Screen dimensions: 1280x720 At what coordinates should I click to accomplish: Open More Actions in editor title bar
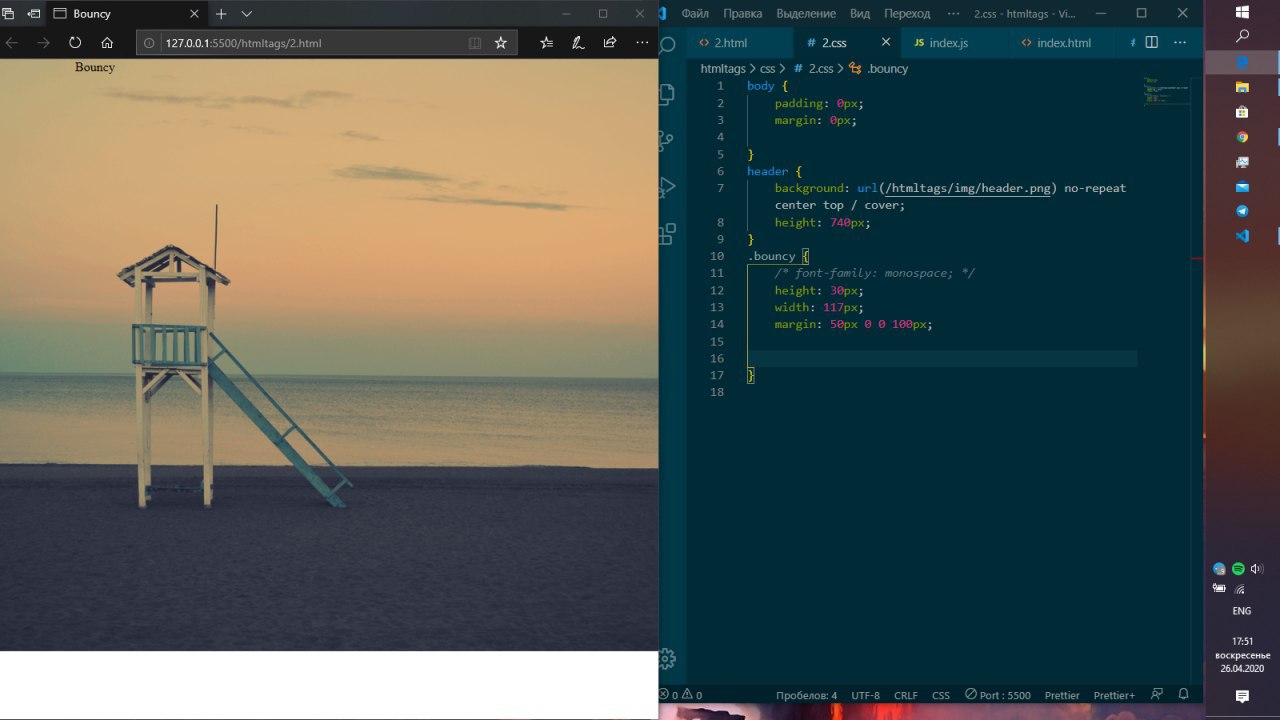(x=1181, y=43)
